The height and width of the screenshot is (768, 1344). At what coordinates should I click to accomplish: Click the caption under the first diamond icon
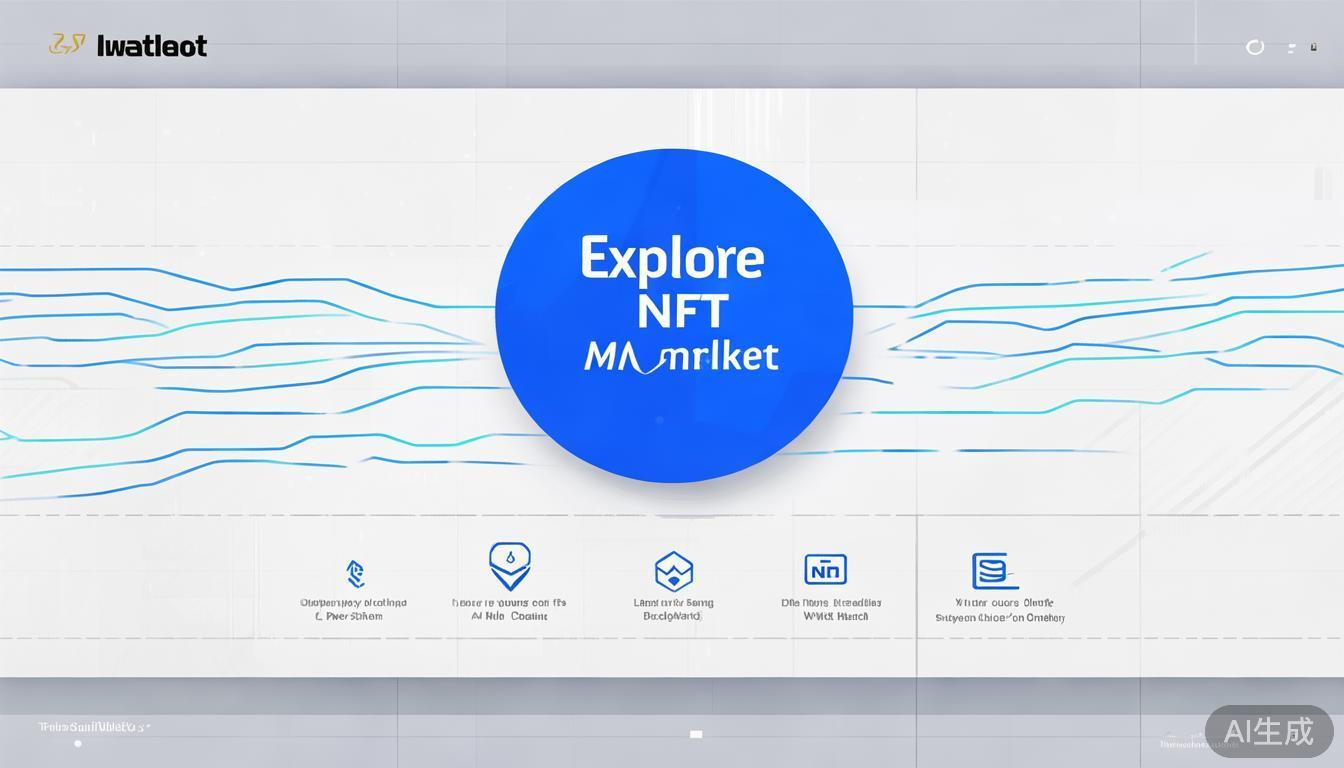pos(353,609)
